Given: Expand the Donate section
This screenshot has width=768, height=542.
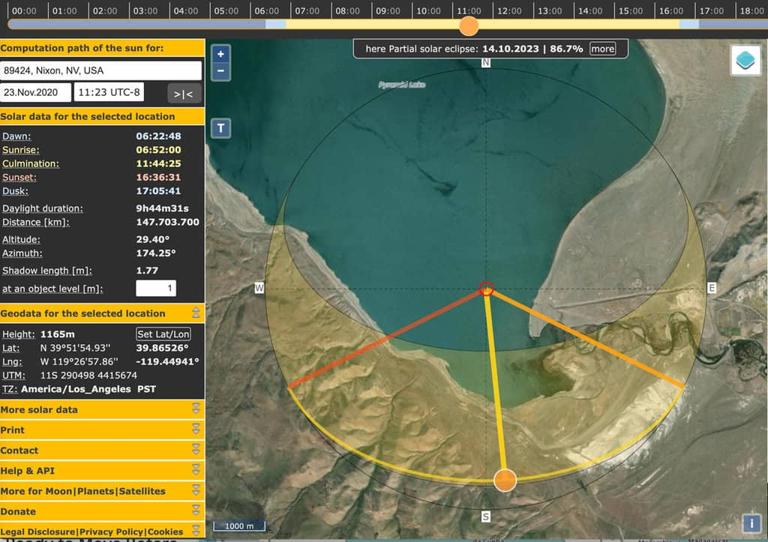Looking at the screenshot, I should 102,511.
